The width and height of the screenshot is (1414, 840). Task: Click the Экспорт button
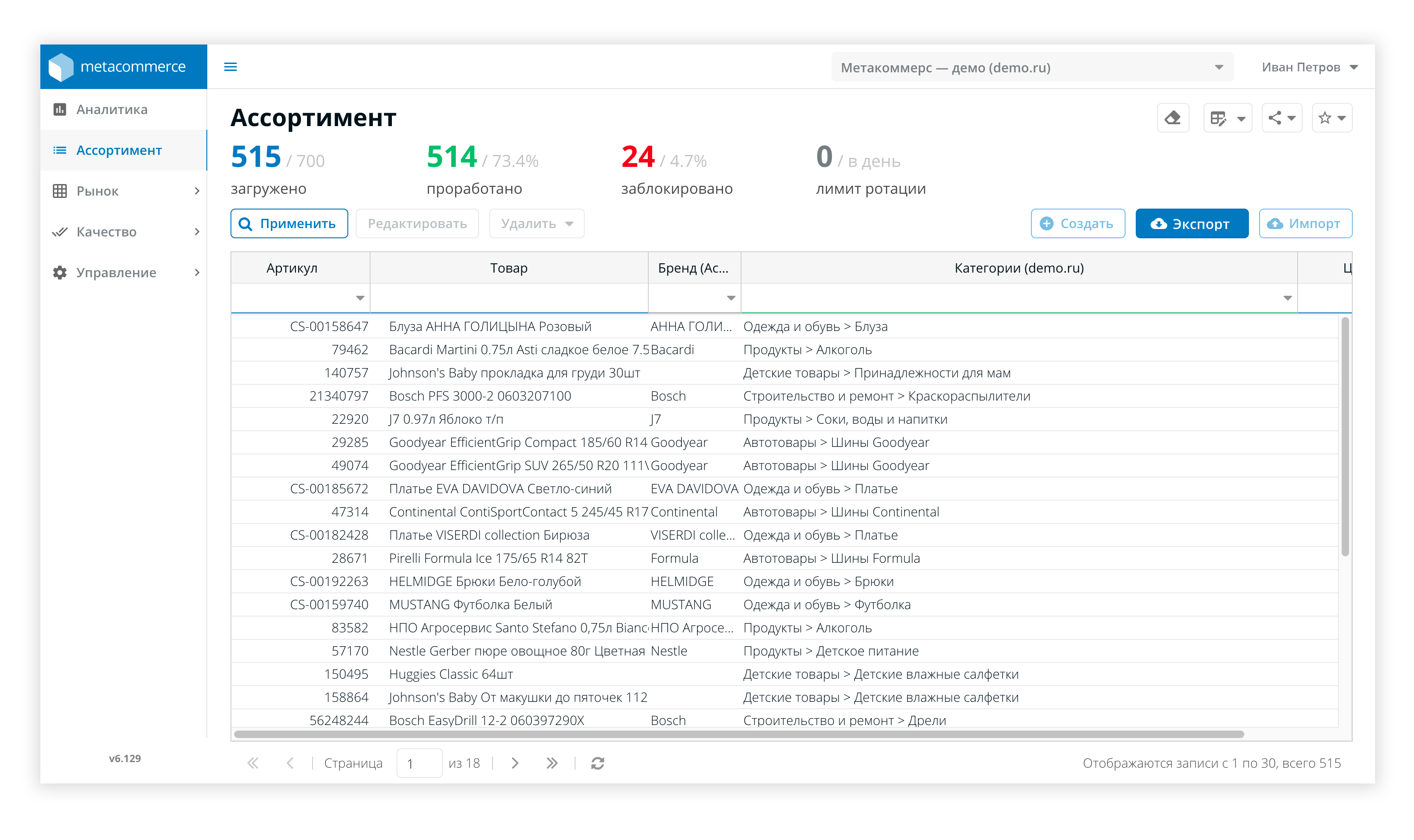1191,223
